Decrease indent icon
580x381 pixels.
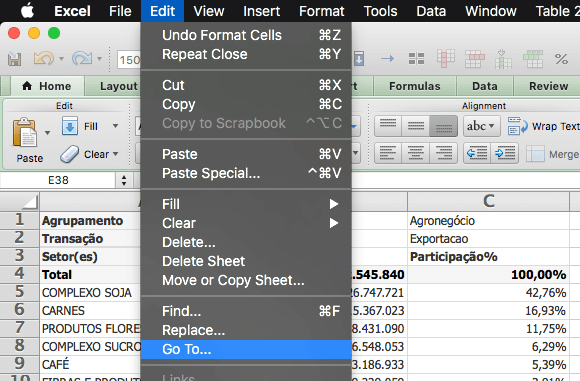pos(477,153)
